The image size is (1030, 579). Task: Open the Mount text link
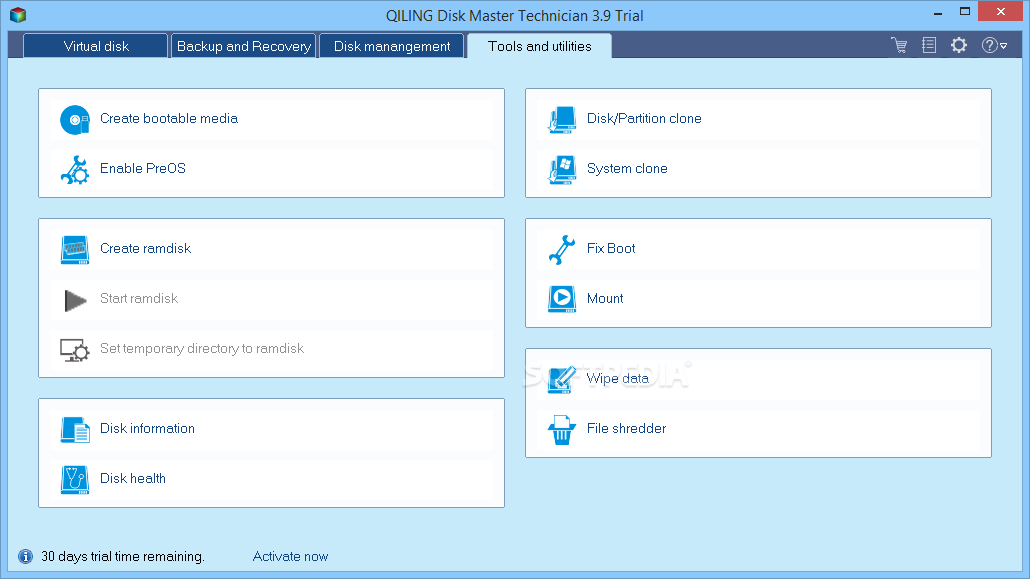click(x=605, y=298)
